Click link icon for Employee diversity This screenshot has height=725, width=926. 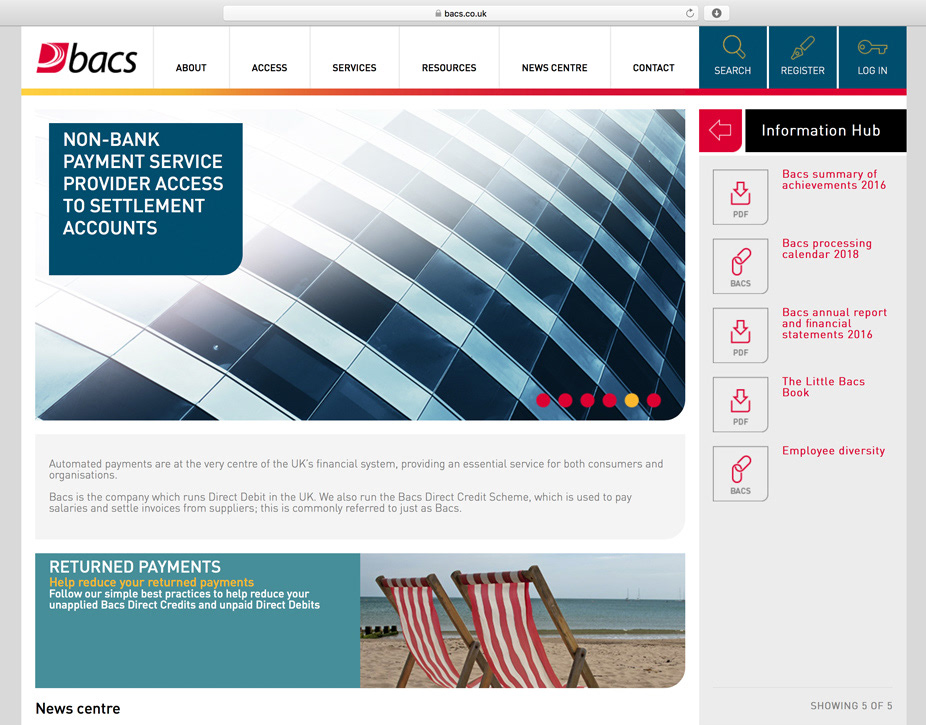tap(741, 473)
